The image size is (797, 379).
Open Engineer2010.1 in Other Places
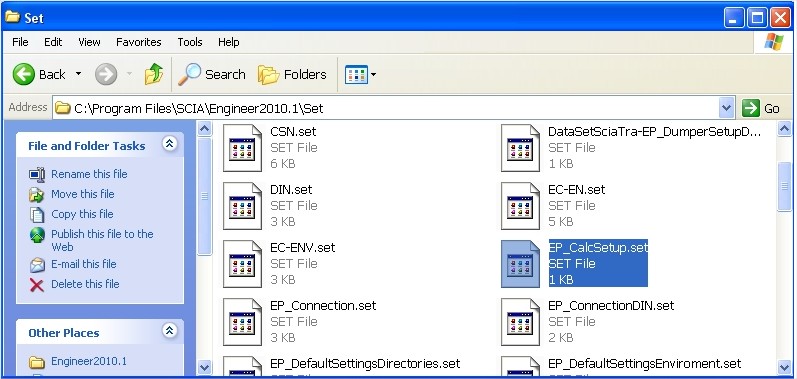point(89,362)
